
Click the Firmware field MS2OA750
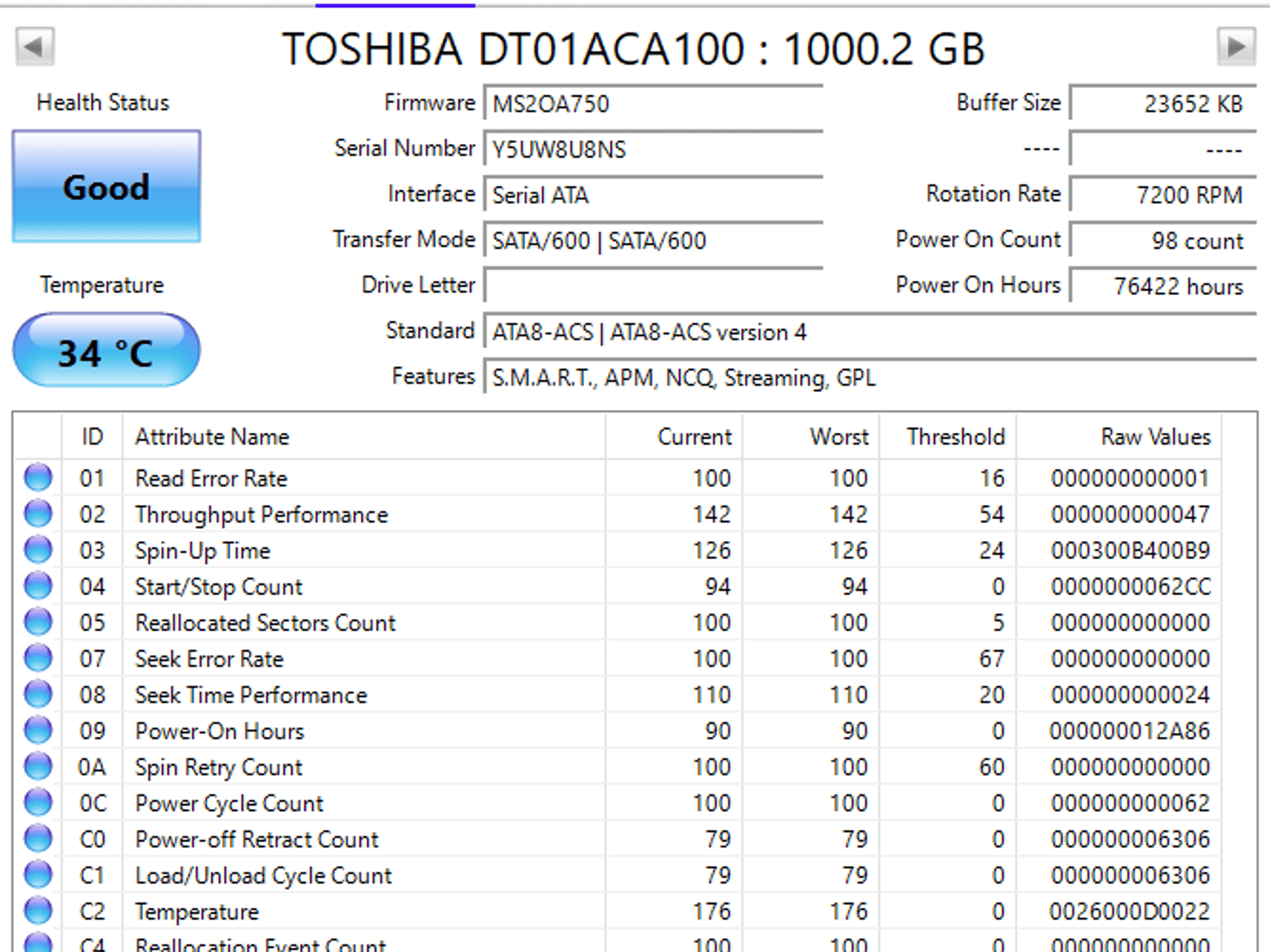654,102
